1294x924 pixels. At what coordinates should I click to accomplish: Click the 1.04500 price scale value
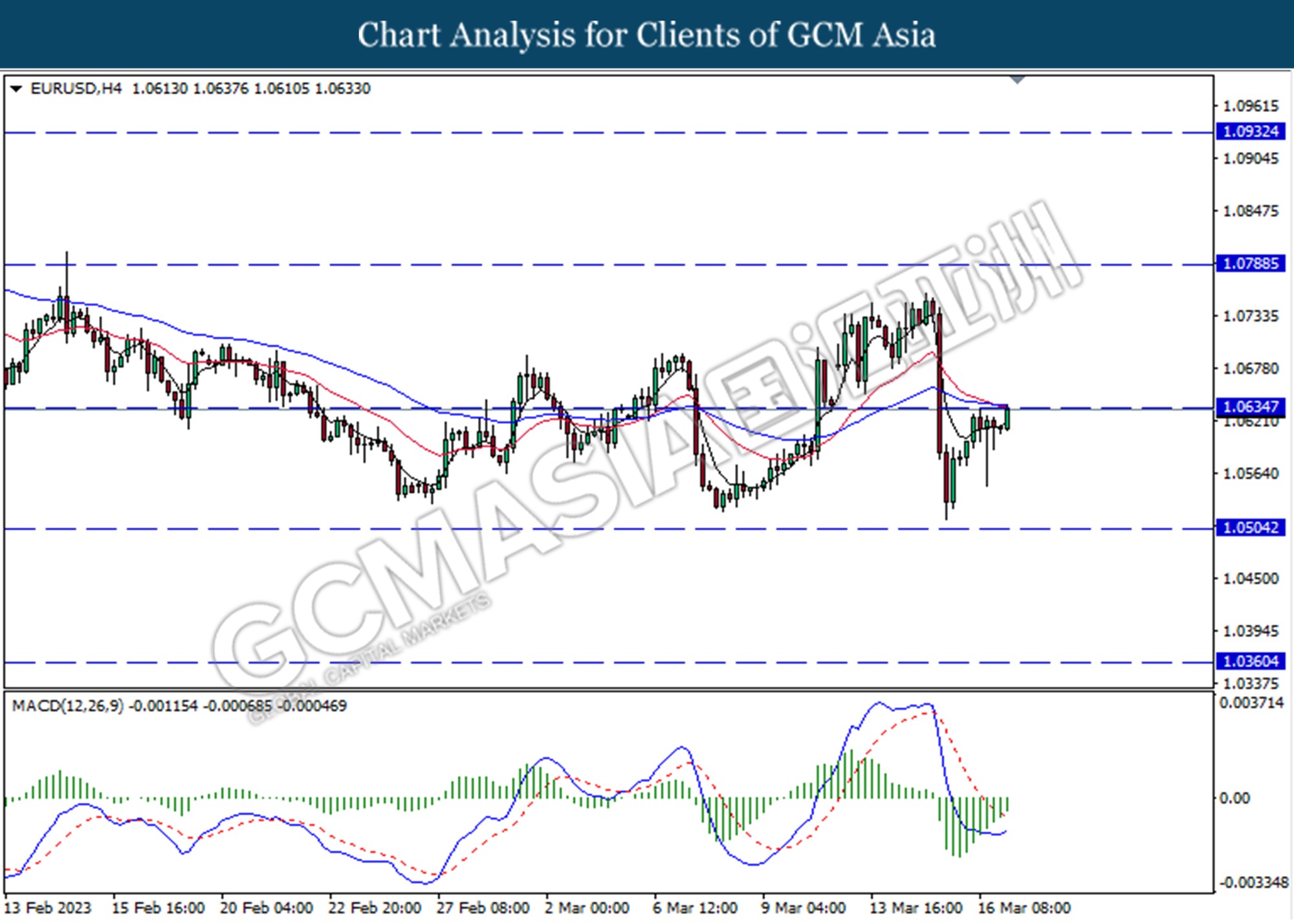tap(1251, 578)
